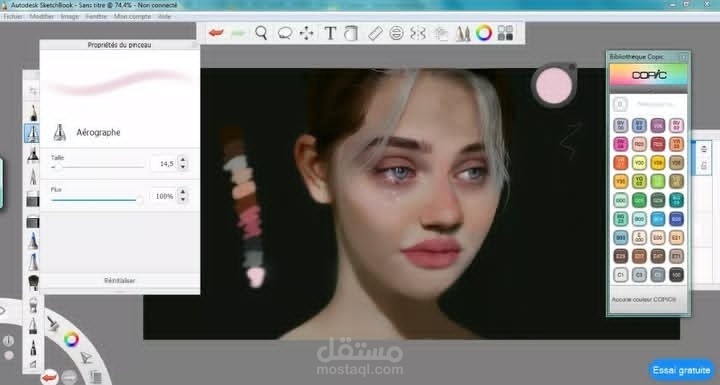Viewport: 720px width, 385px height.
Task: Select the Text tool
Action: click(x=330, y=33)
